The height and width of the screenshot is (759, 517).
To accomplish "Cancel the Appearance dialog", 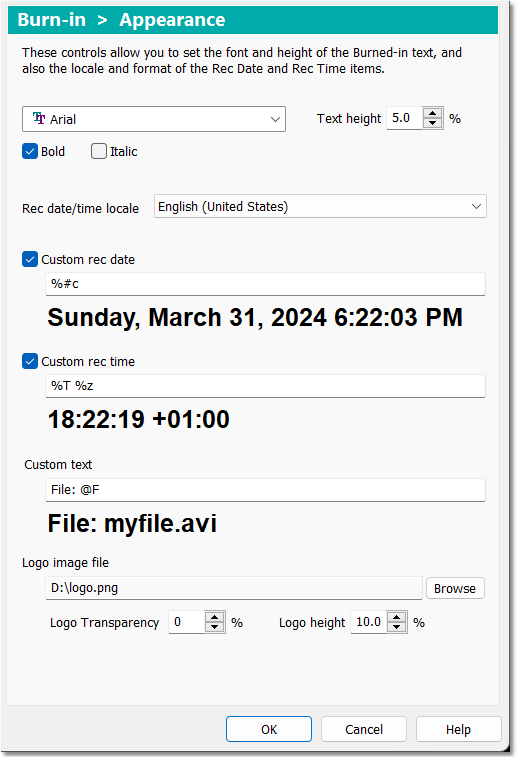I will [x=364, y=729].
